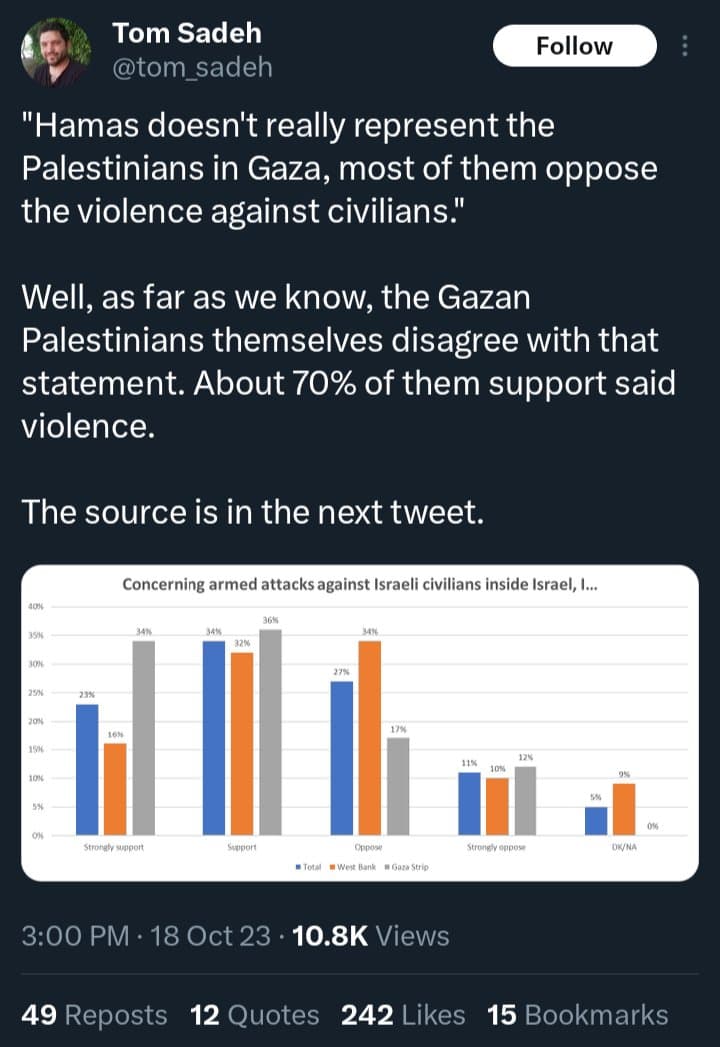The width and height of the screenshot is (720, 1047).
Task: View the 12 Quotes list
Action: (x=255, y=1015)
